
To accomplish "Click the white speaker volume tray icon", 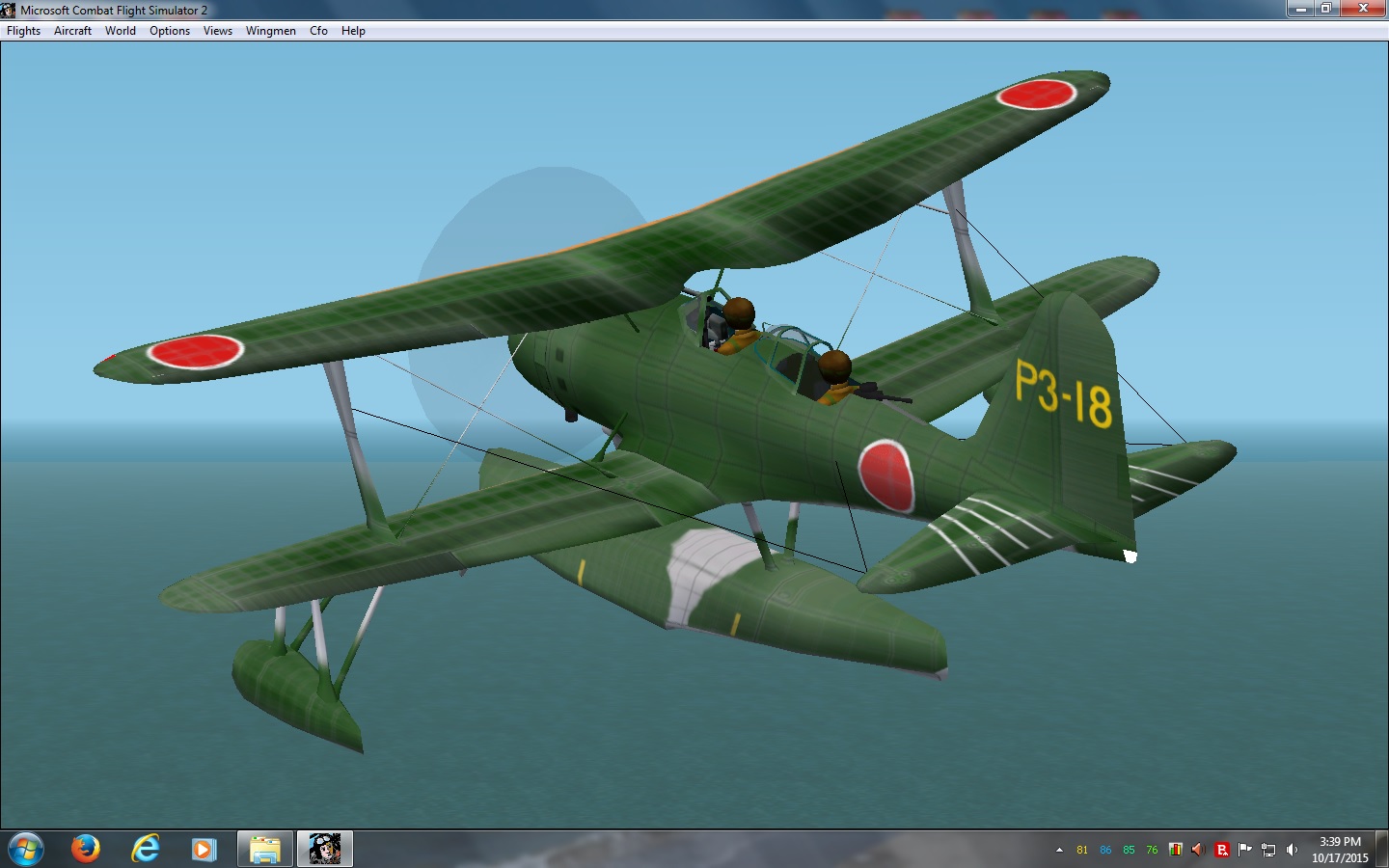I will coord(1292,850).
